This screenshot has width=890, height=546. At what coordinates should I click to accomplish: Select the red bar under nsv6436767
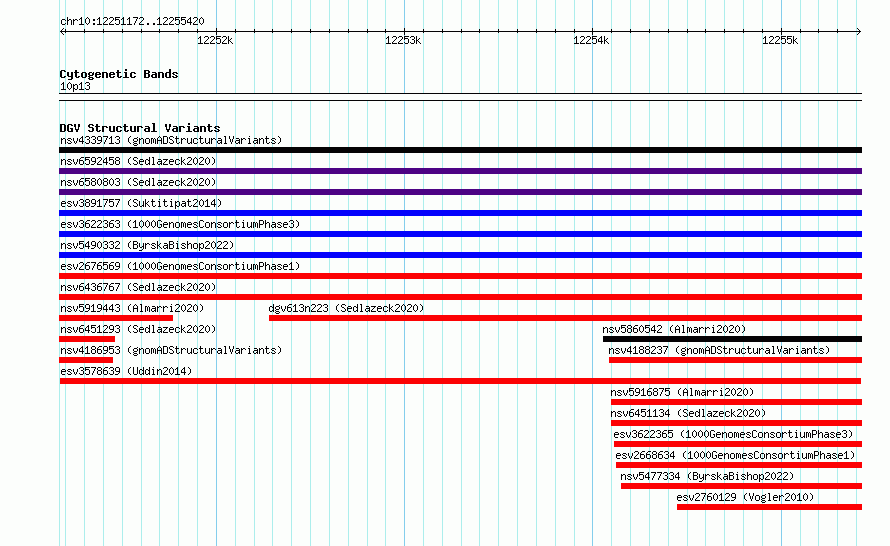click(x=460, y=297)
